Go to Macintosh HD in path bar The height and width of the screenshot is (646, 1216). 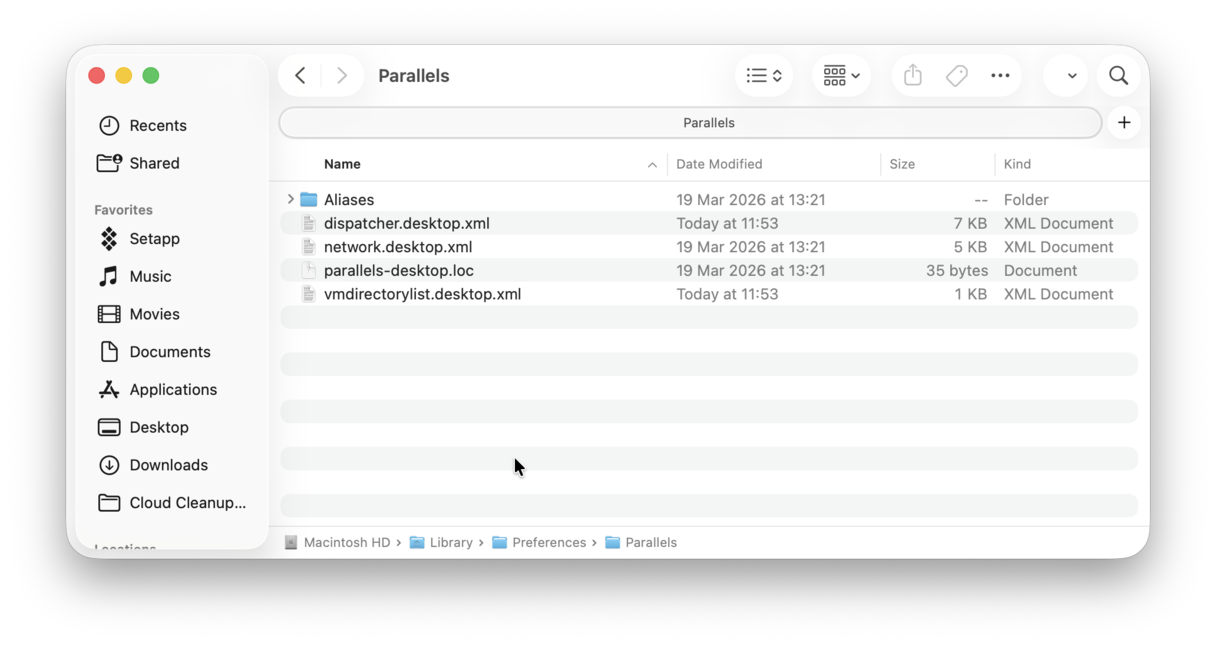337,542
